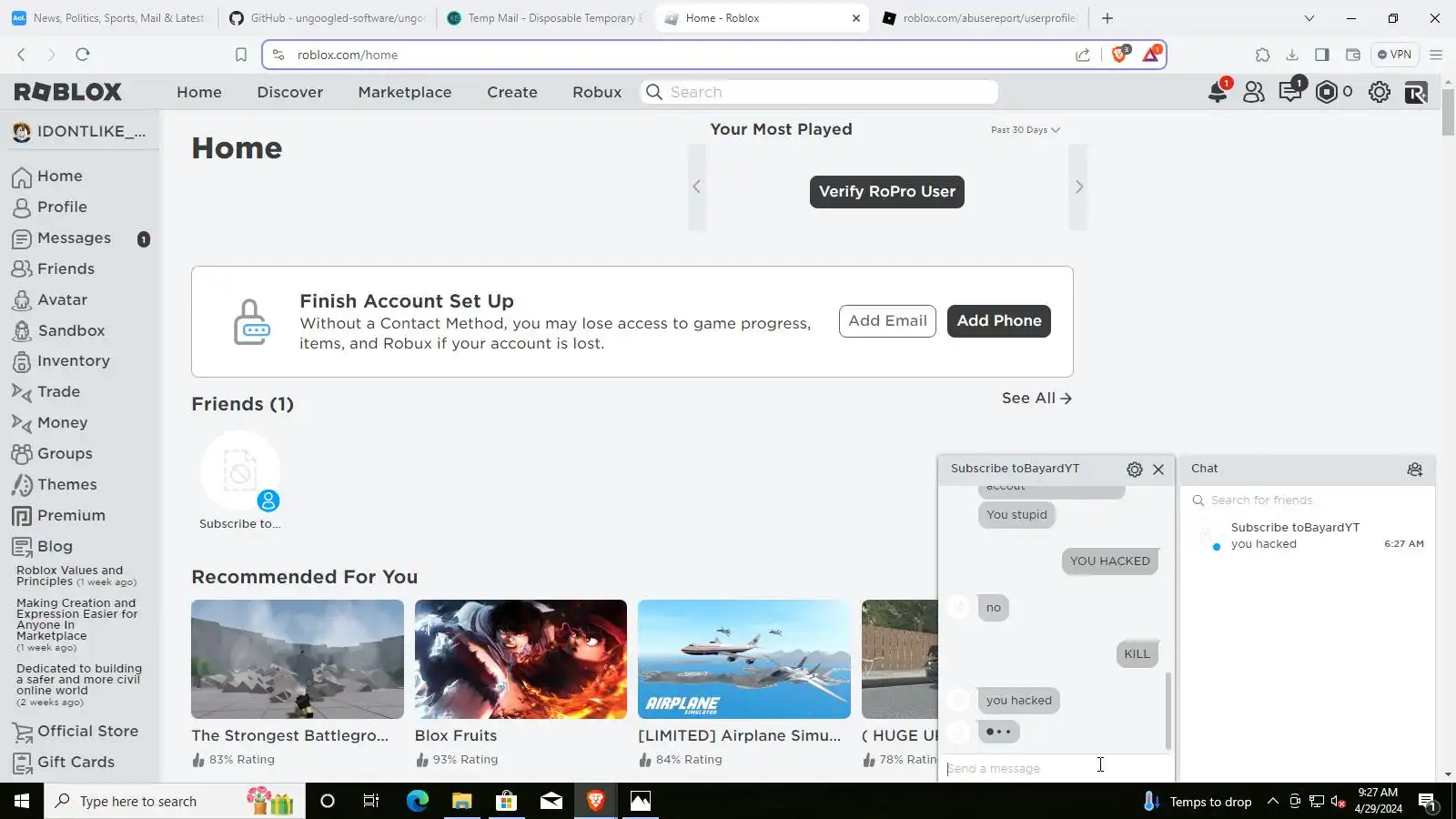Show hidden system tray icons
Image resolution: width=1456 pixels, height=819 pixels.
click(x=1273, y=802)
